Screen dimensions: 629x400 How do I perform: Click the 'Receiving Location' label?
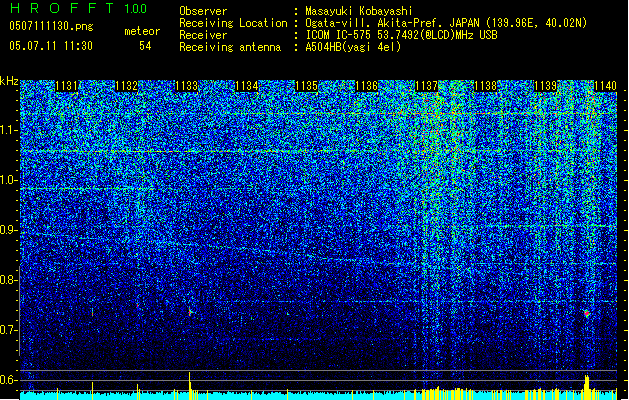[233, 23]
